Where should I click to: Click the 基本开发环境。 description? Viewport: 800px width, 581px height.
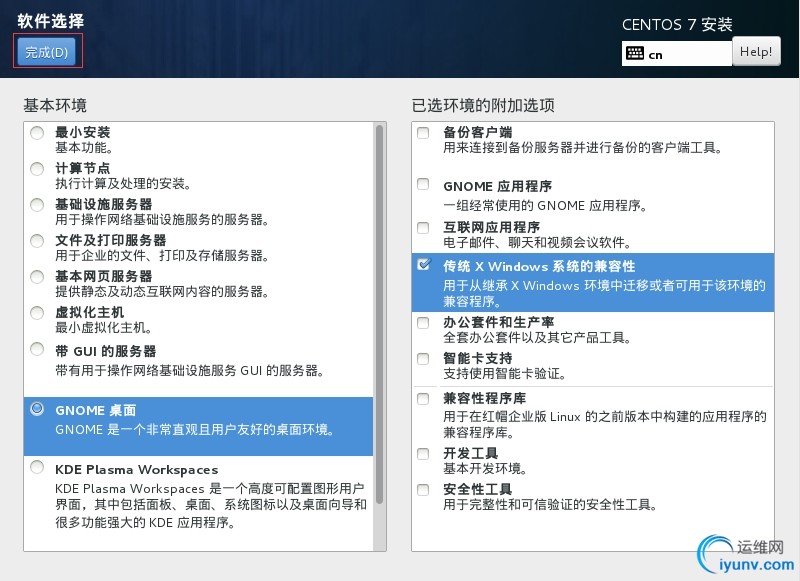(x=485, y=468)
